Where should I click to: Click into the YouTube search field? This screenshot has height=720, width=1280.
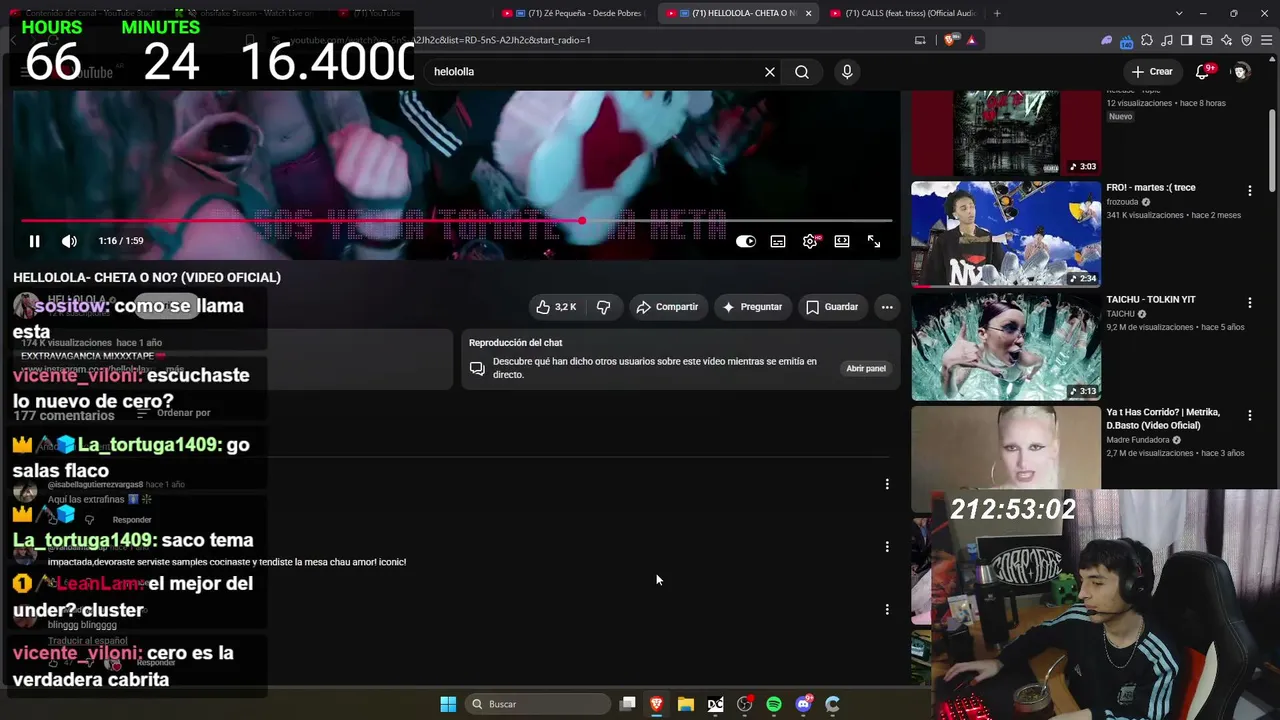595,72
